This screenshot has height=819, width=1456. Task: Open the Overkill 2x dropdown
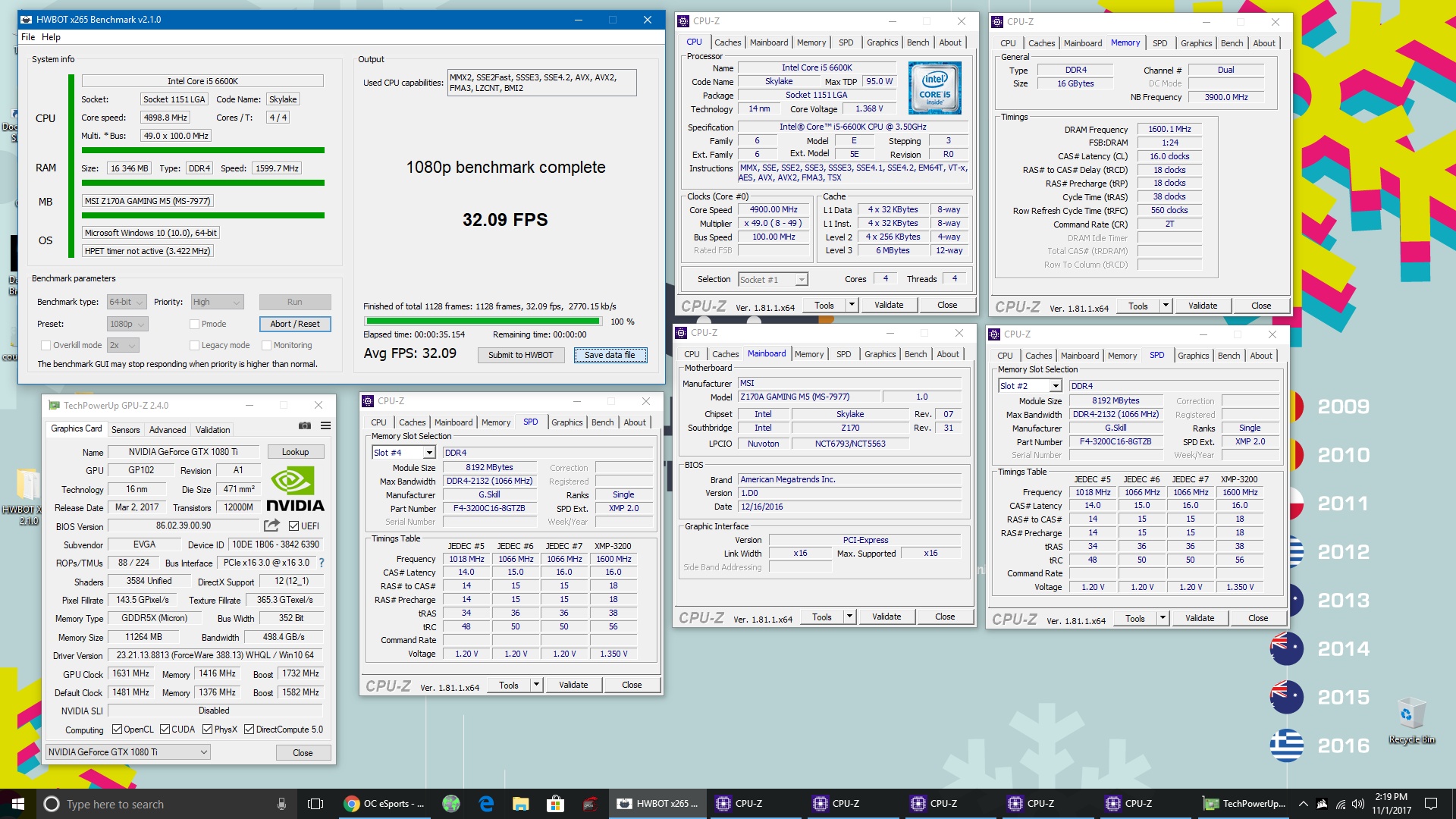(123, 345)
